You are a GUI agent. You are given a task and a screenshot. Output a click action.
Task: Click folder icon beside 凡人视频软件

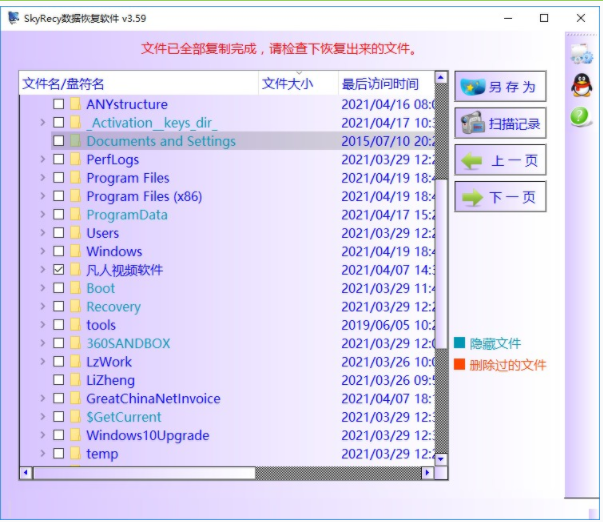pos(75,269)
